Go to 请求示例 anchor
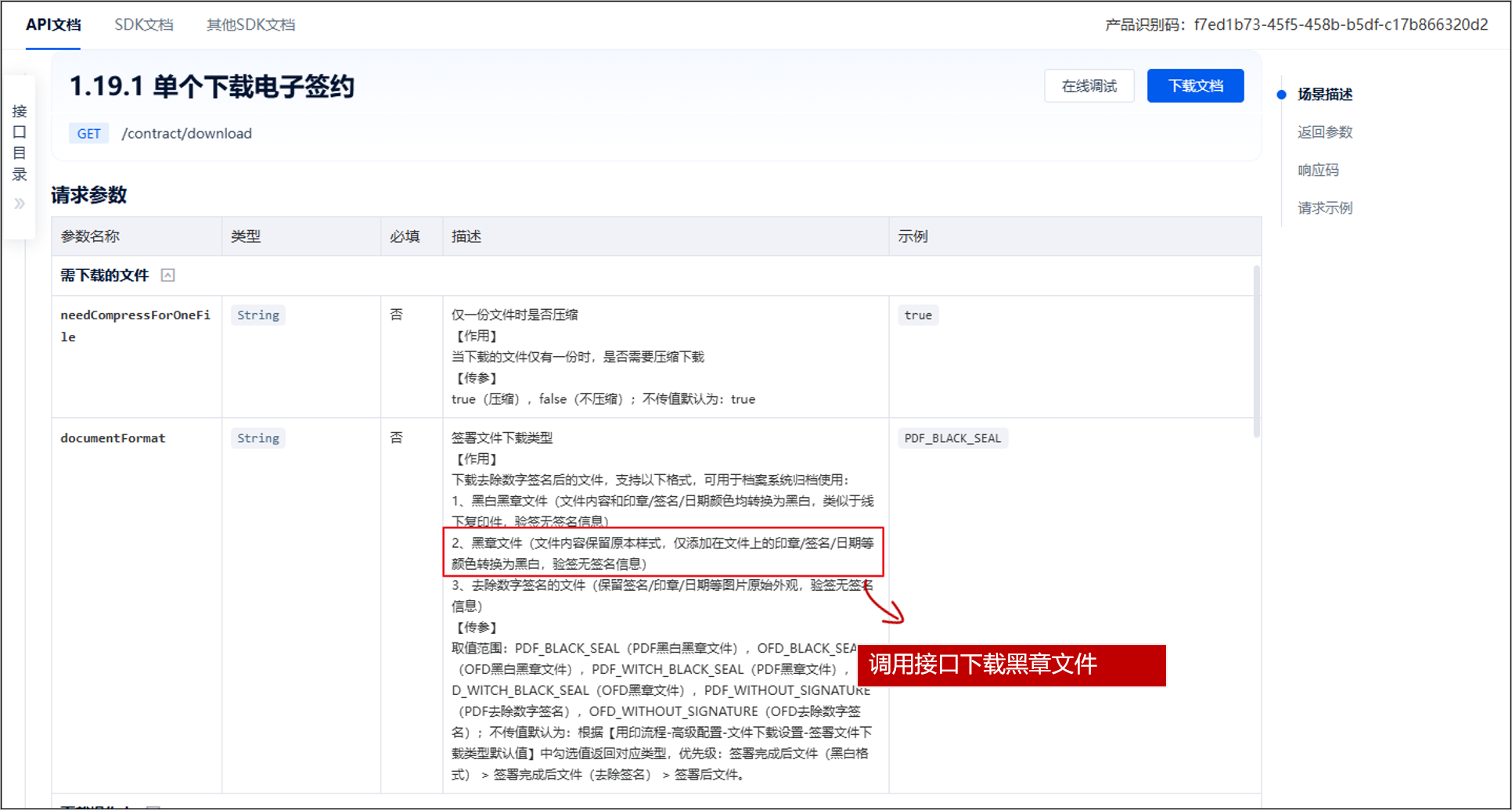The width and height of the screenshot is (1512, 810). coord(1324,208)
